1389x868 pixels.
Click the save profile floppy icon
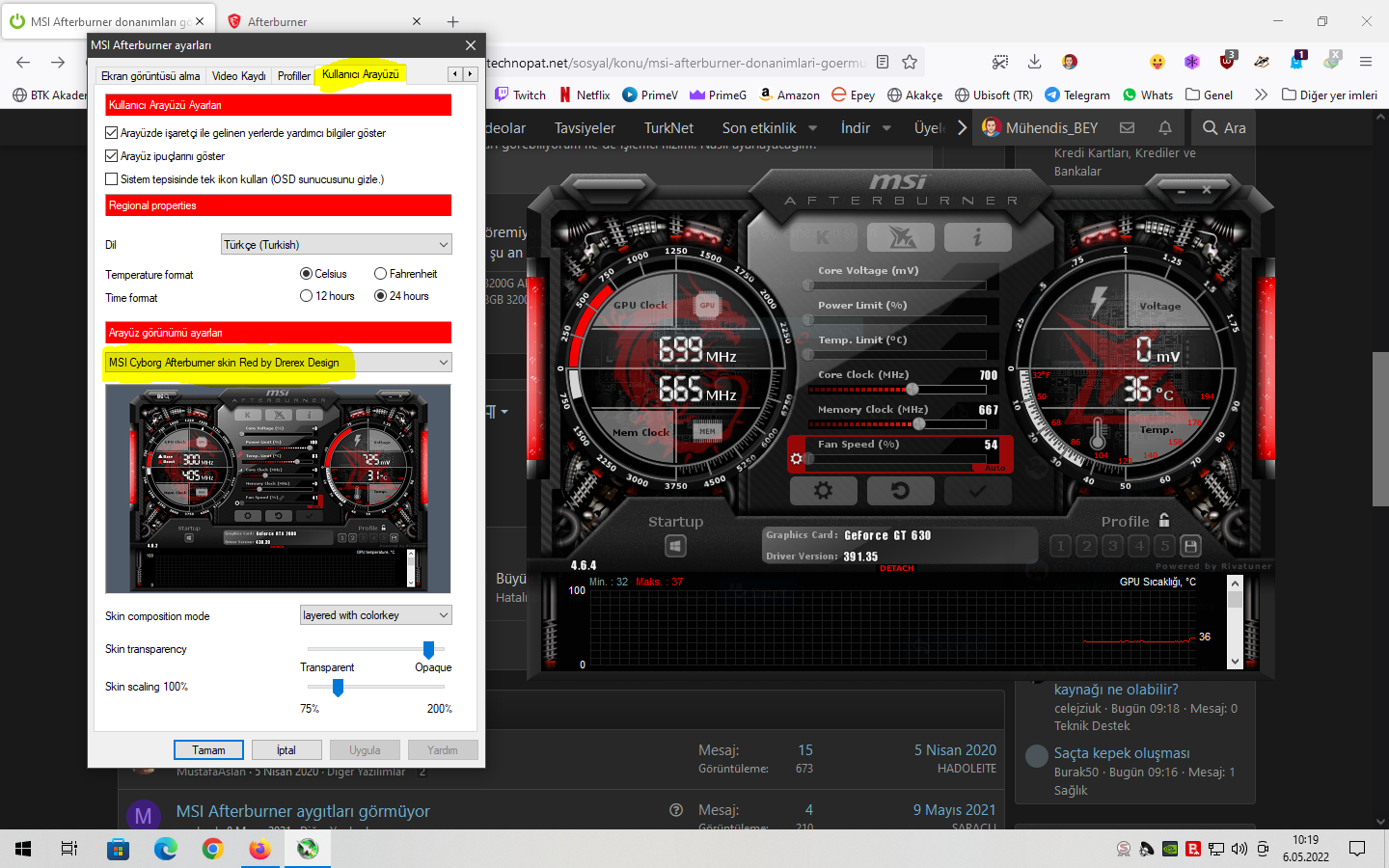coord(1191,546)
